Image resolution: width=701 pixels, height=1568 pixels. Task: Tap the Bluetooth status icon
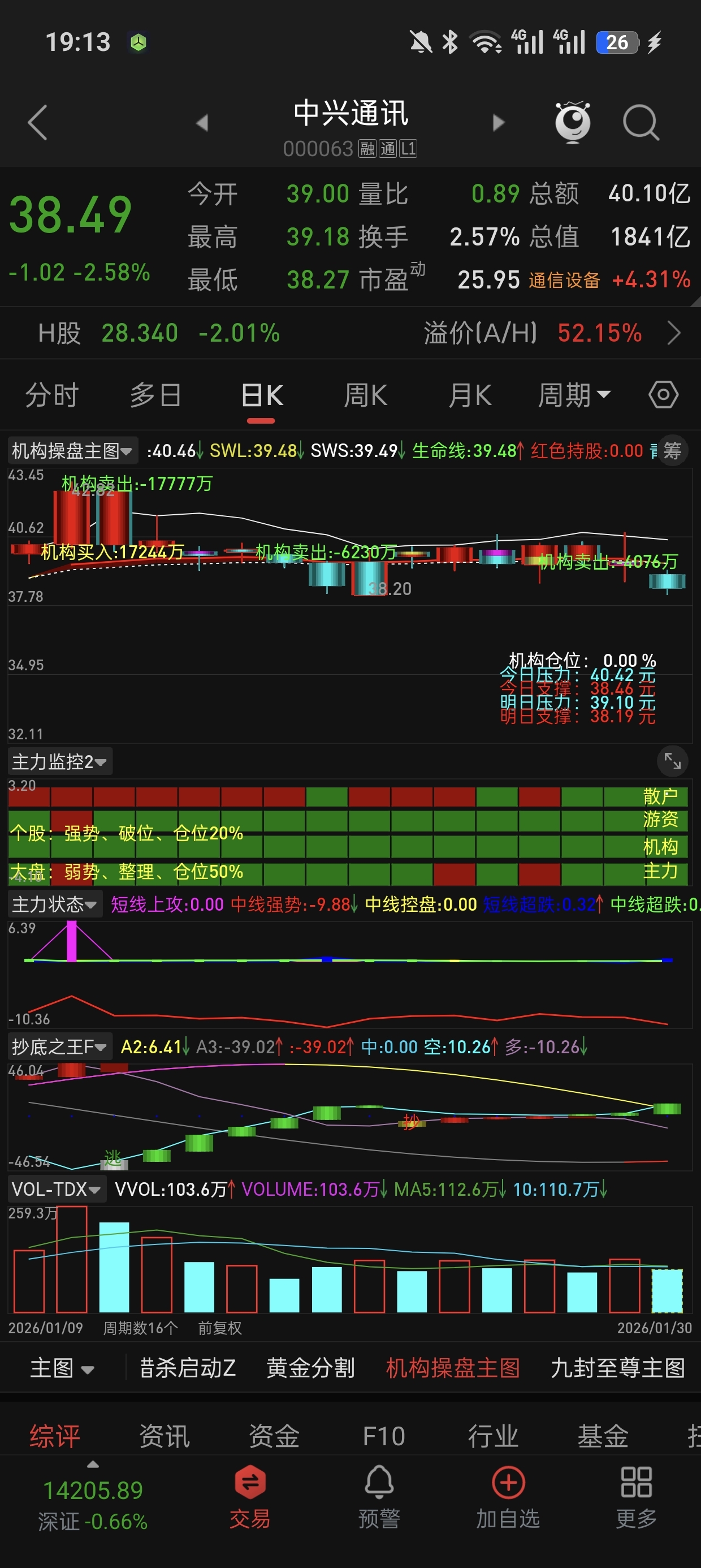point(451,42)
